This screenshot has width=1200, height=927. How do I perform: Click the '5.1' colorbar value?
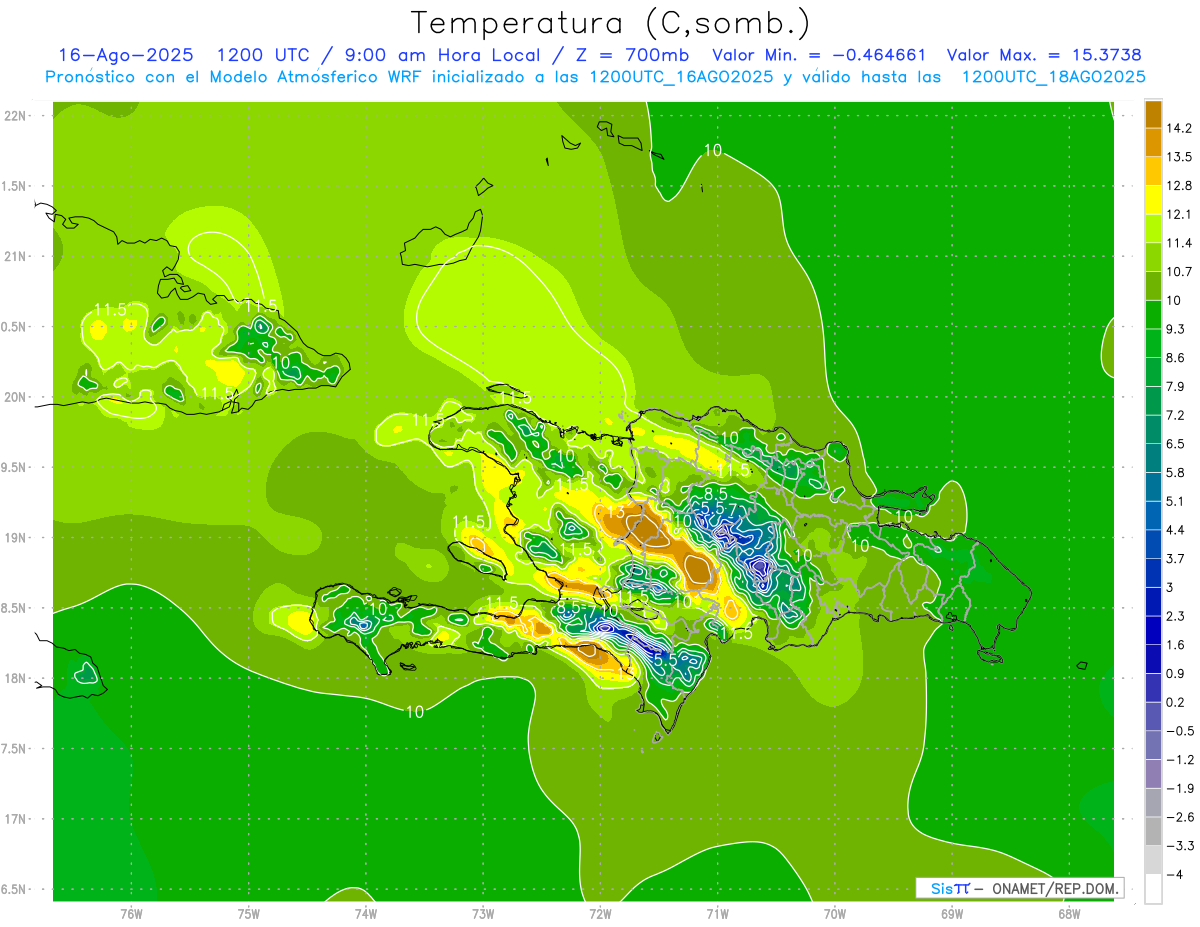click(1176, 501)
